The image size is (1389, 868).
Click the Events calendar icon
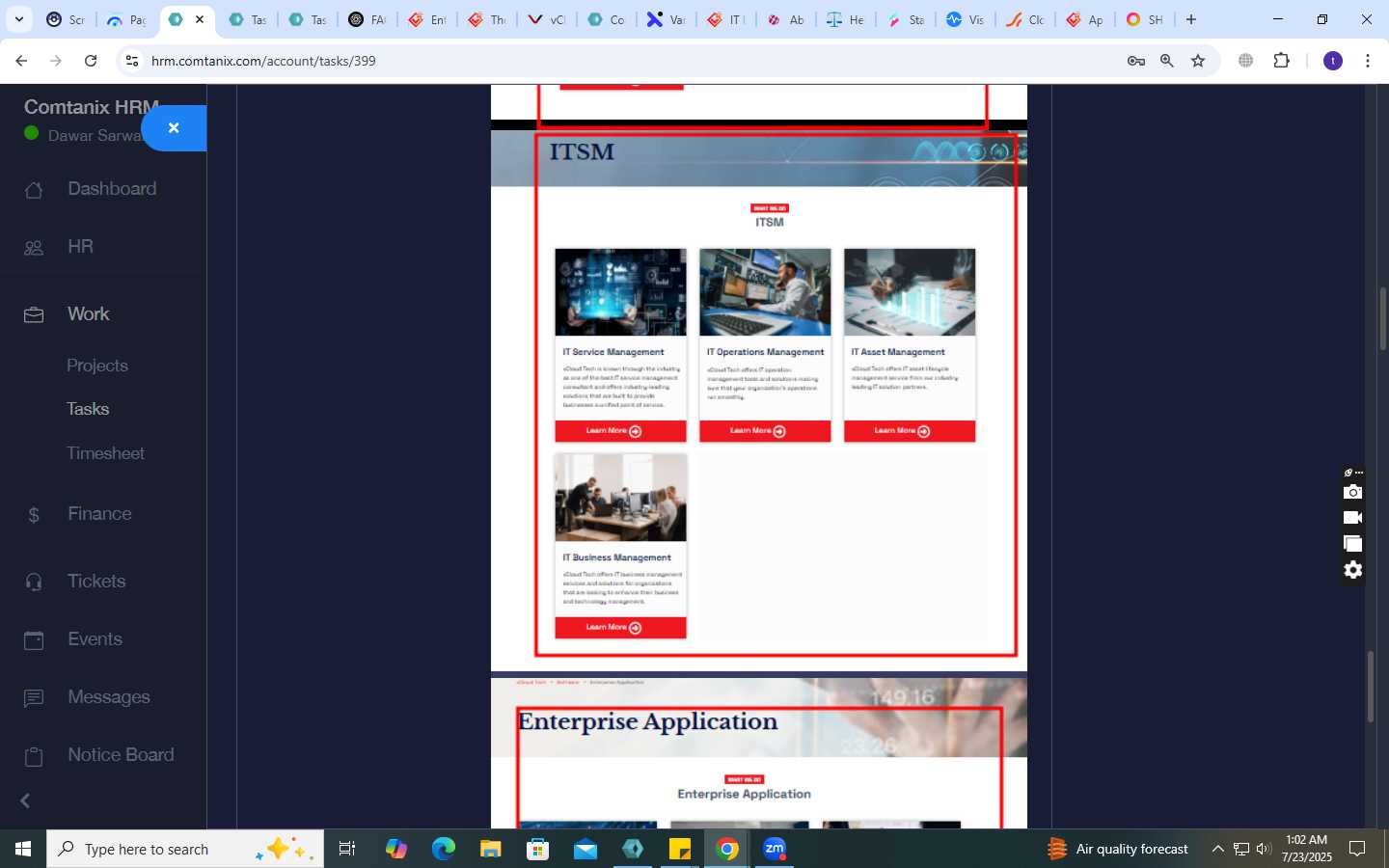(34, 640)
